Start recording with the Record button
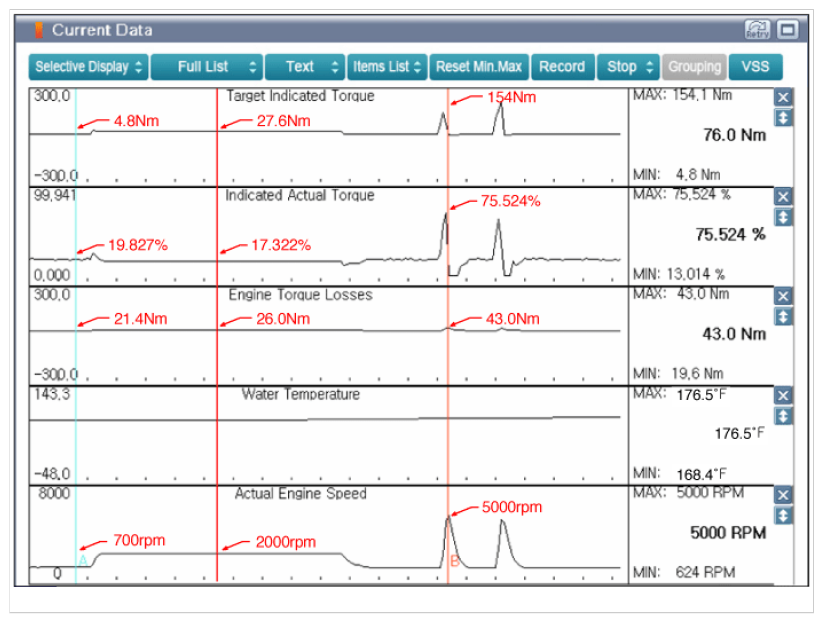The width and height of the screenshot is (823, 623). (562, 67)
